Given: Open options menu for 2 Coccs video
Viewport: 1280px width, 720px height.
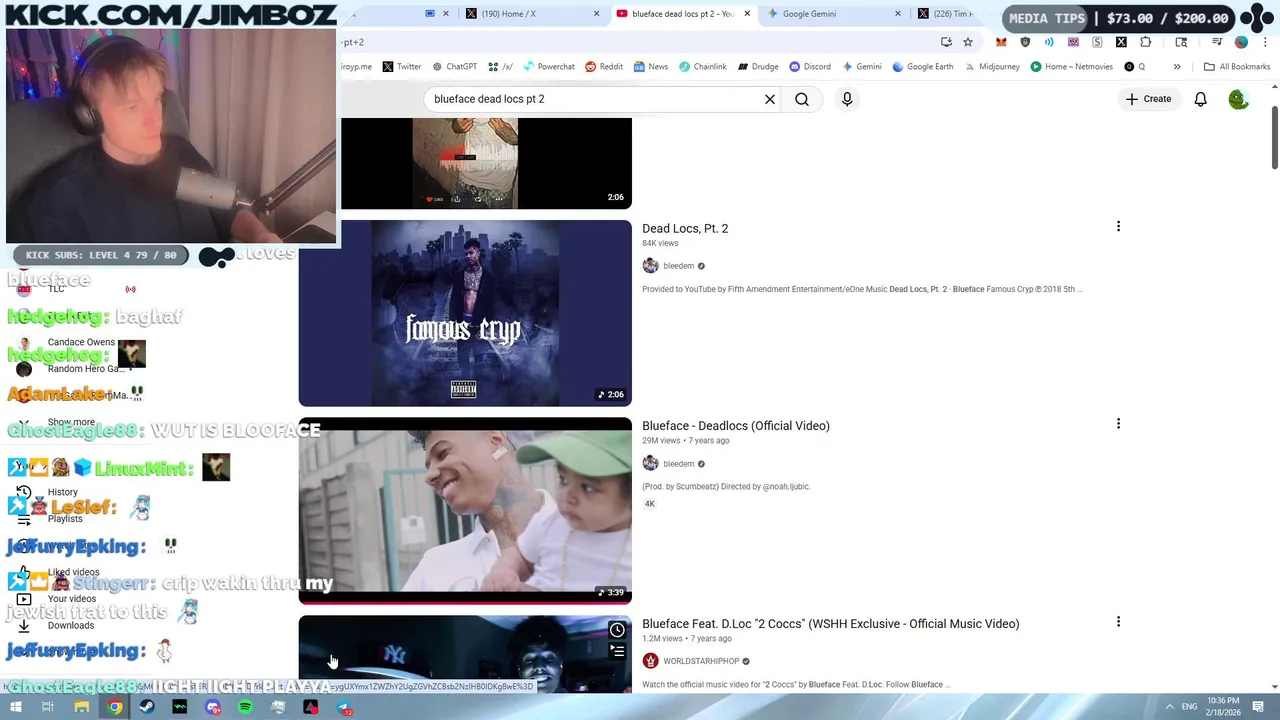Looking at the screenshot, I should pyautogui.click(x=1118, y=622).
